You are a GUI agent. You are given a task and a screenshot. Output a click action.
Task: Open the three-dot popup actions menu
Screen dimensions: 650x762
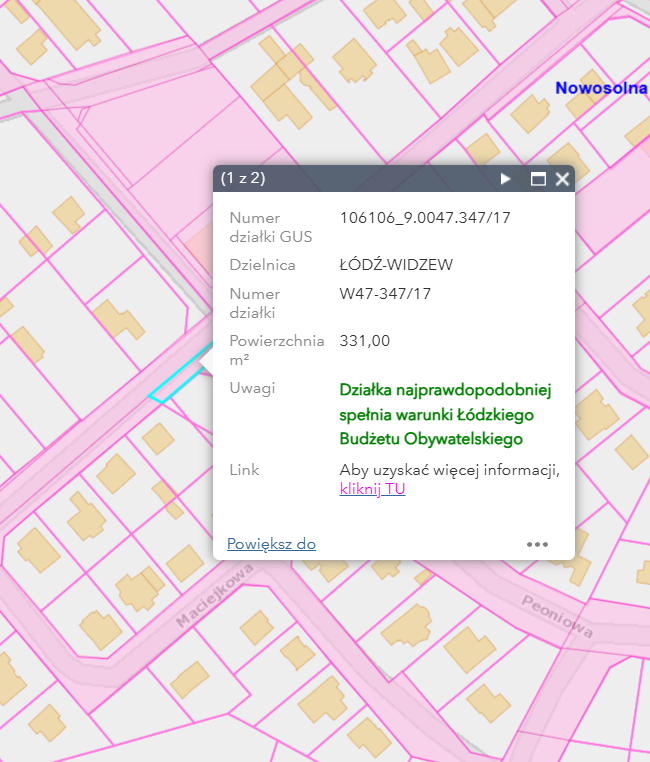click(x=538, y=545)
